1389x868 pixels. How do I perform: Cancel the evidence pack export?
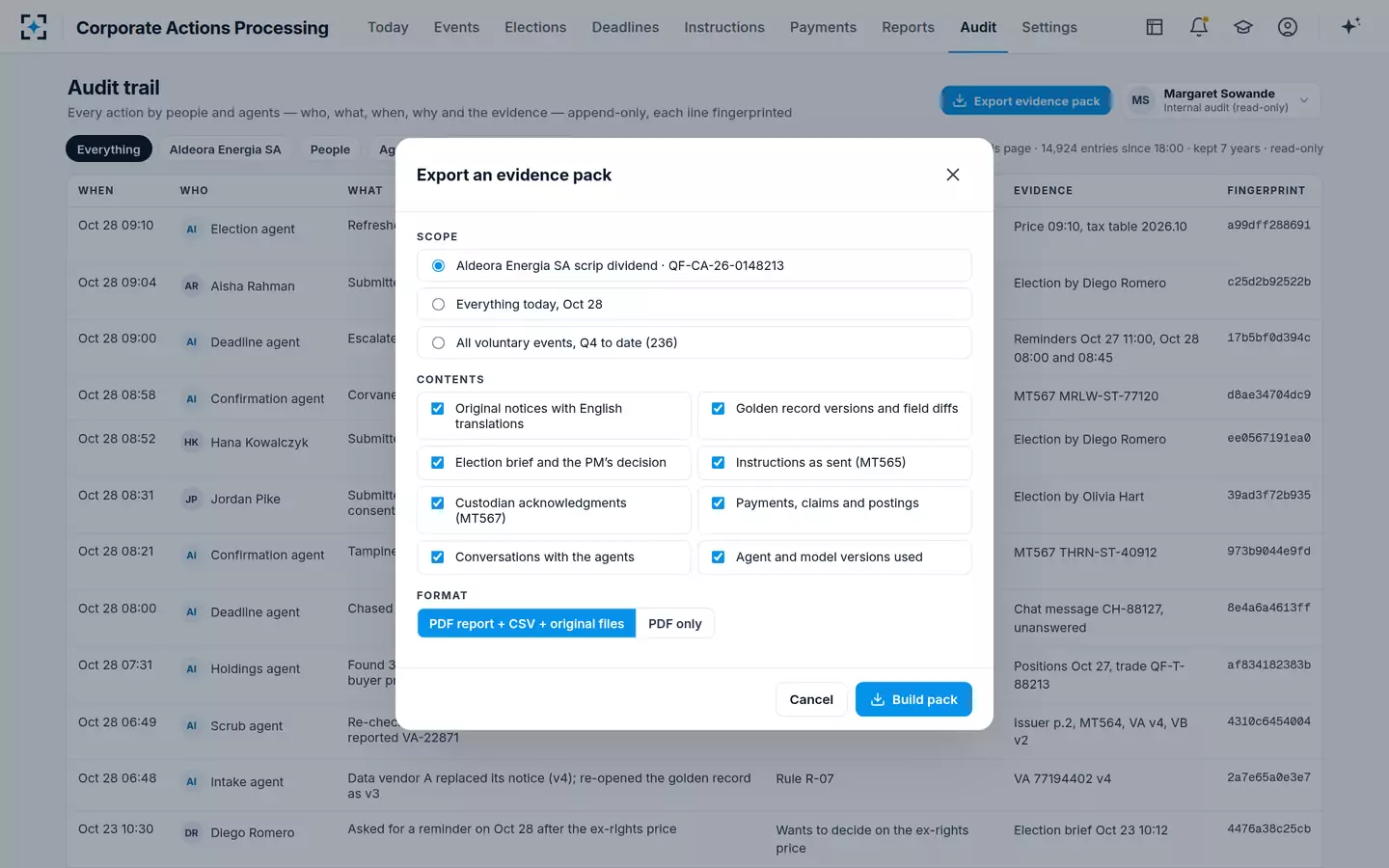coord(811,699)
